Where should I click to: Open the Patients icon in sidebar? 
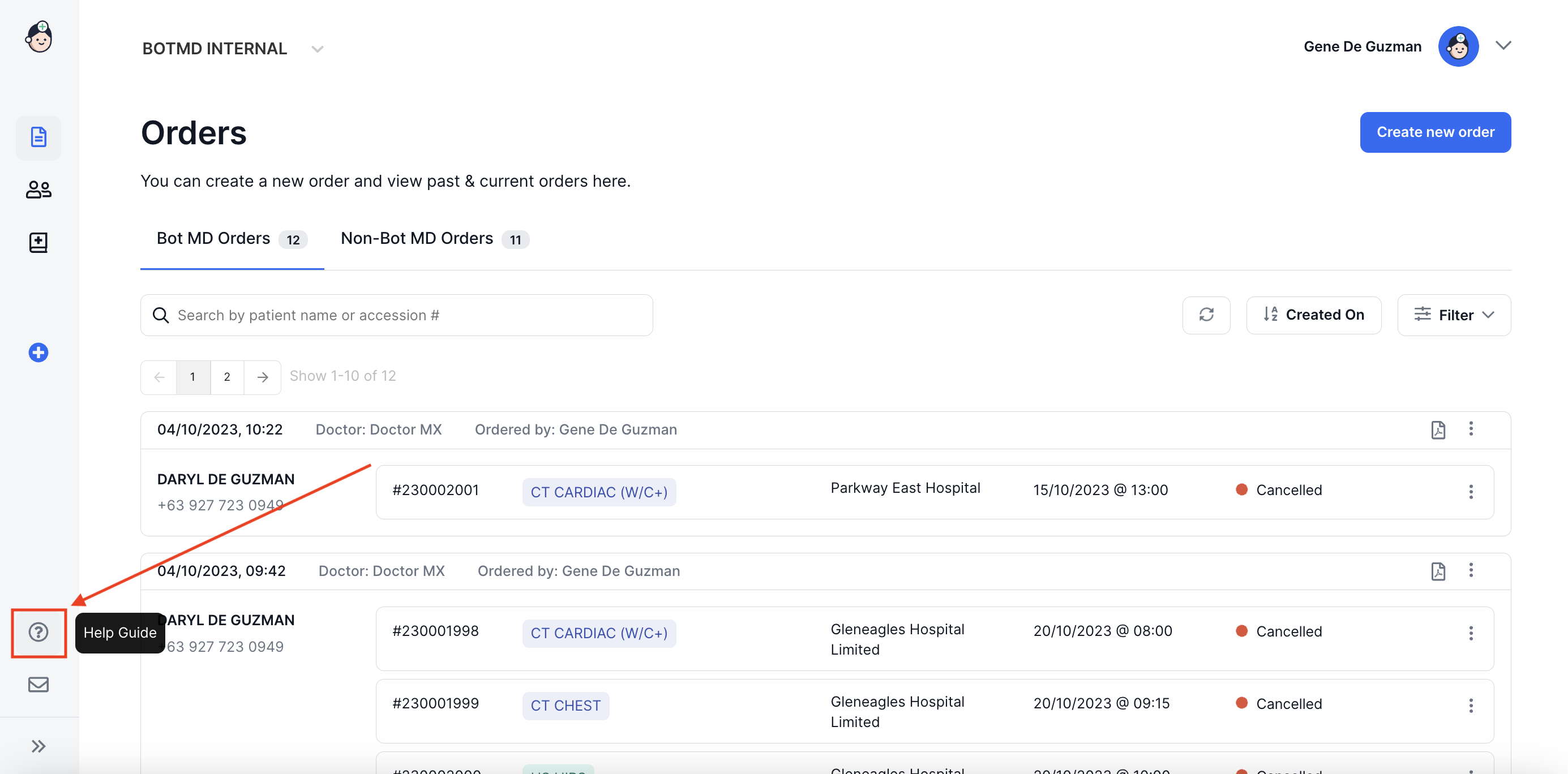click(x=38, y=190)
